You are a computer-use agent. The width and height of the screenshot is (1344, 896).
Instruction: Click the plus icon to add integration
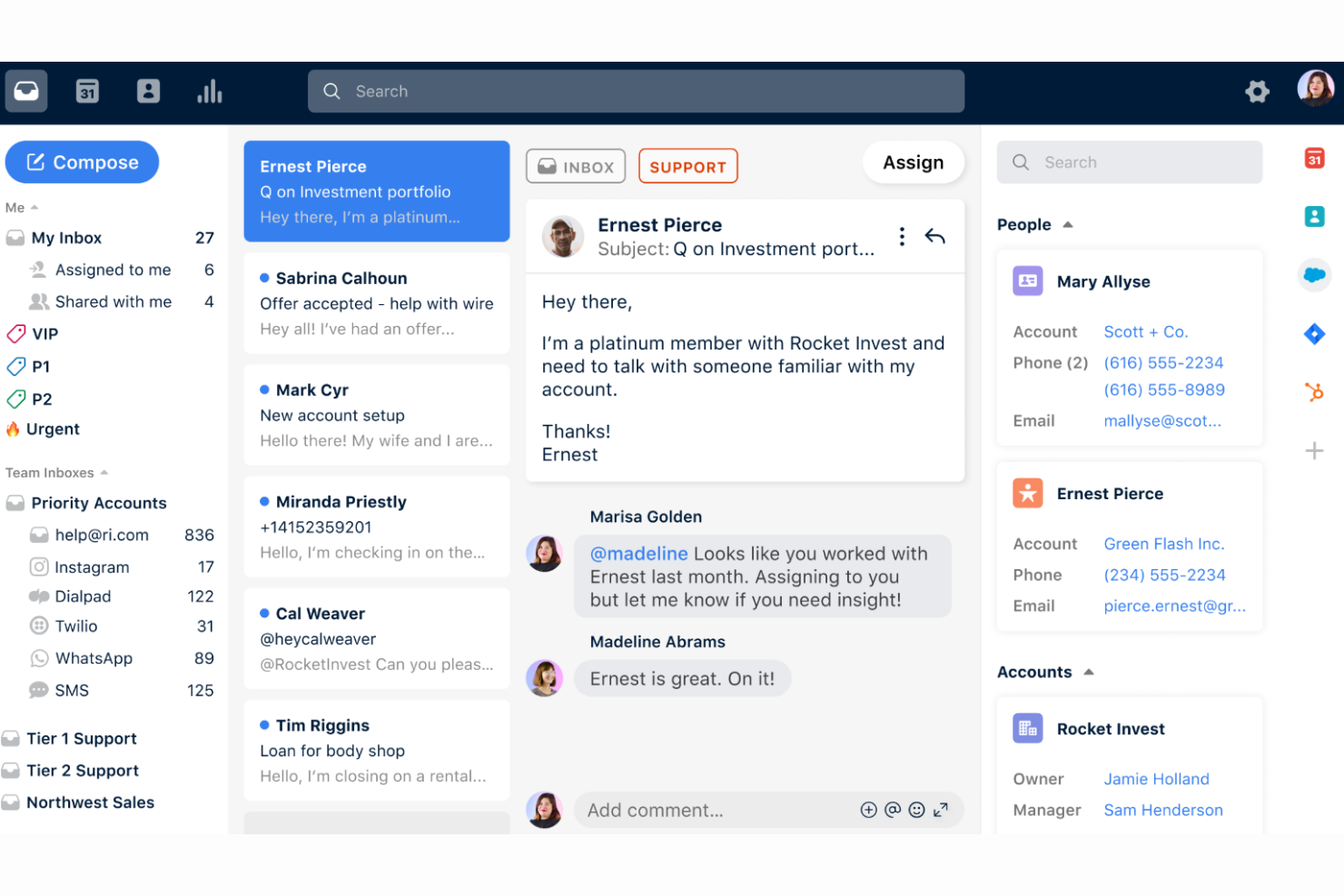coord(1314,450)
